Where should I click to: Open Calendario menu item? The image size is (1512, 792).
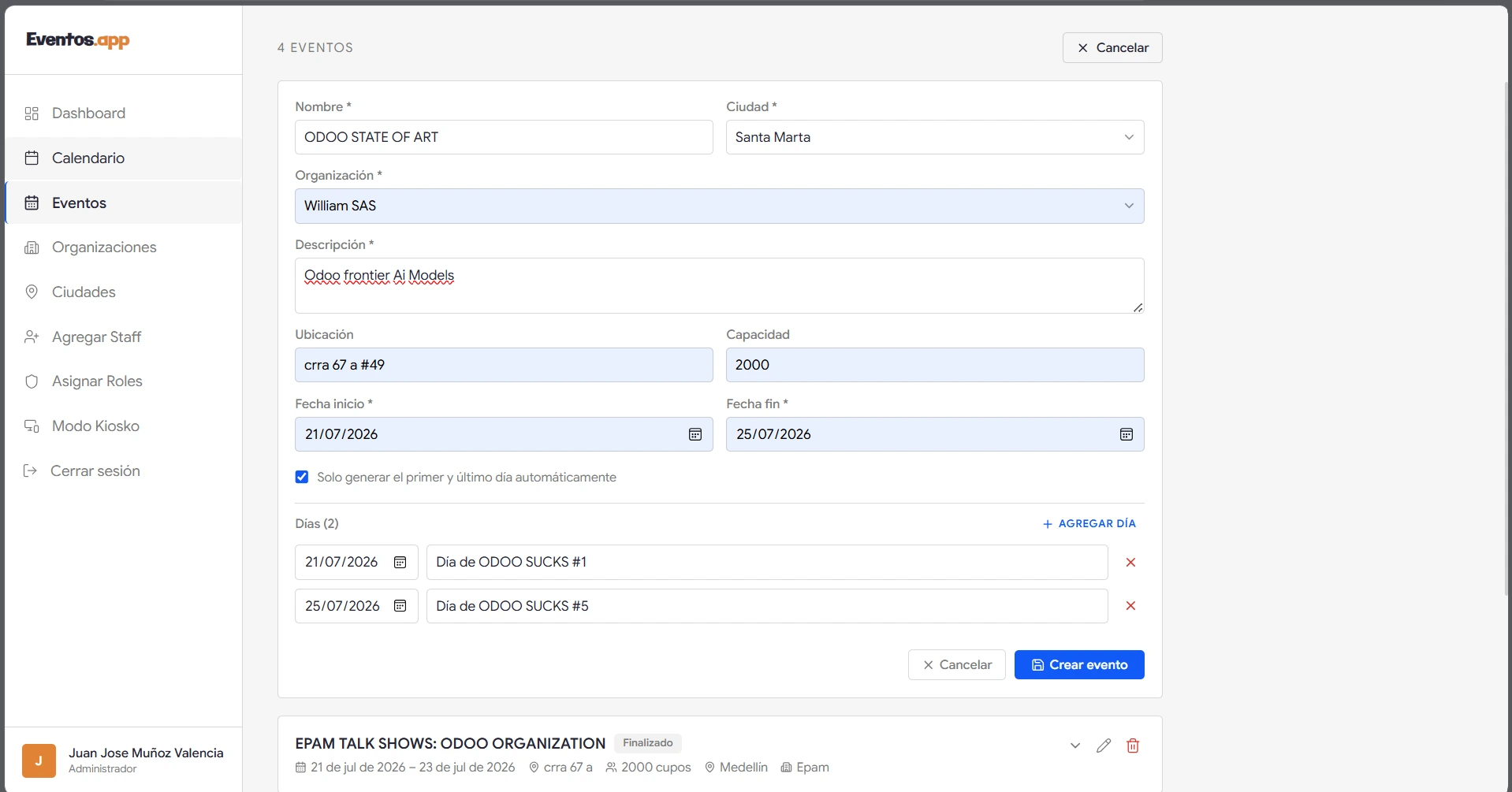coord(124,158)
